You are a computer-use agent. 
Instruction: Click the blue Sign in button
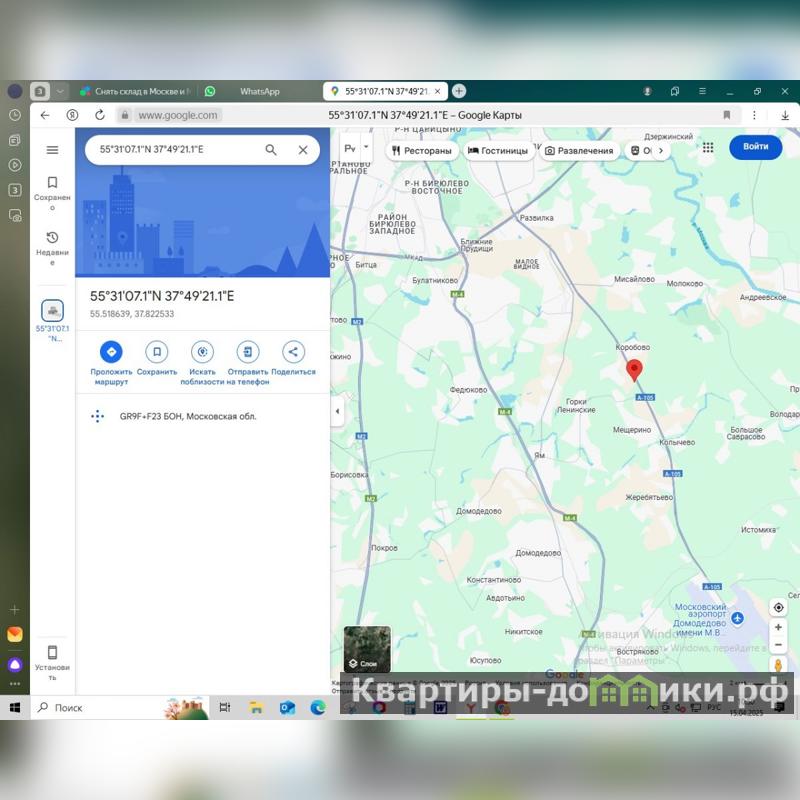click(755, 147)
